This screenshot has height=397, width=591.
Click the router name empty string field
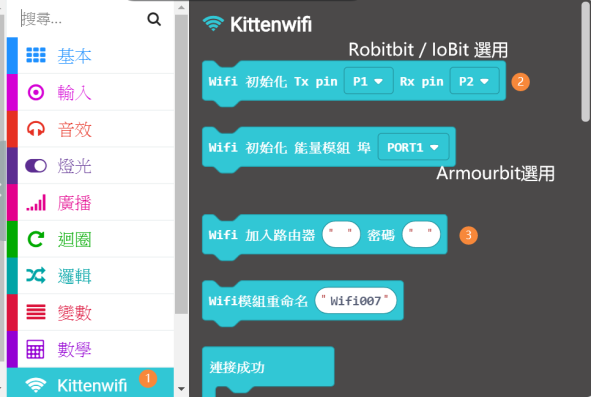[341, 235]
